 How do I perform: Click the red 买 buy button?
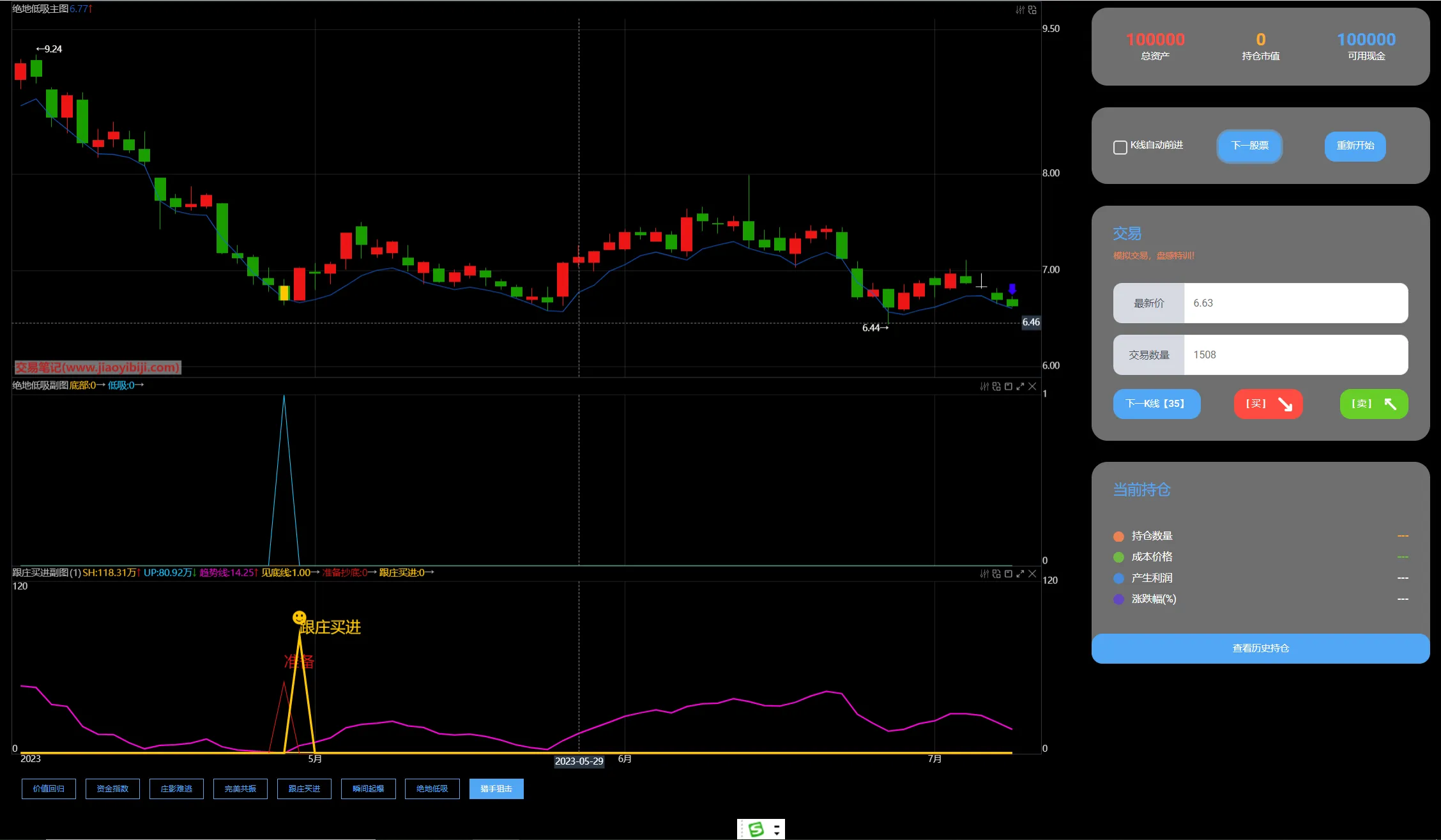(x=1267, y=404)
